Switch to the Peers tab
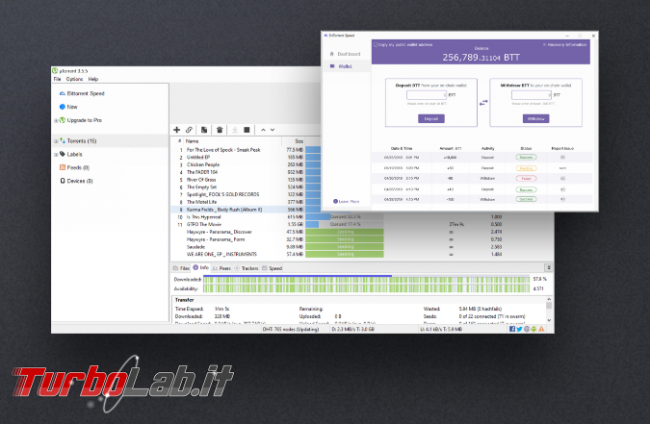The width and height of the screenshot is (650, 424). click(x=221, y=268)
